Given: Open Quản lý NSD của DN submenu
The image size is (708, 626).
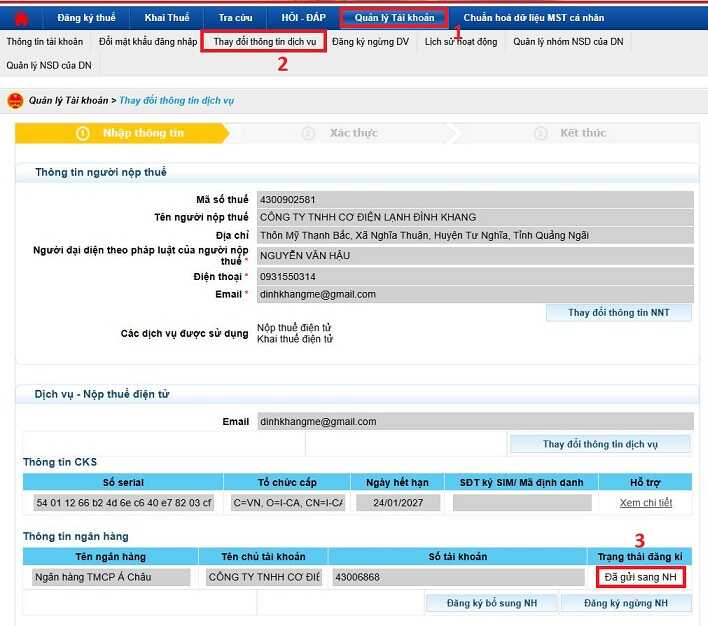Looking at the screenshot, I should [x=49, y=65].
